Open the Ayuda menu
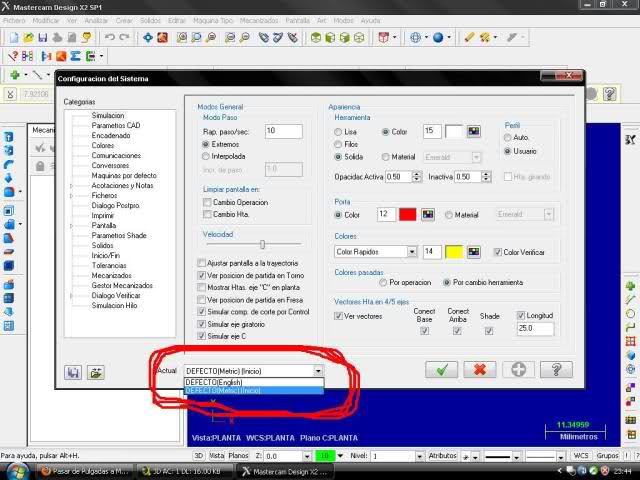Image resolution: width=640 pixels, height=480 pixels. (370, 20)
